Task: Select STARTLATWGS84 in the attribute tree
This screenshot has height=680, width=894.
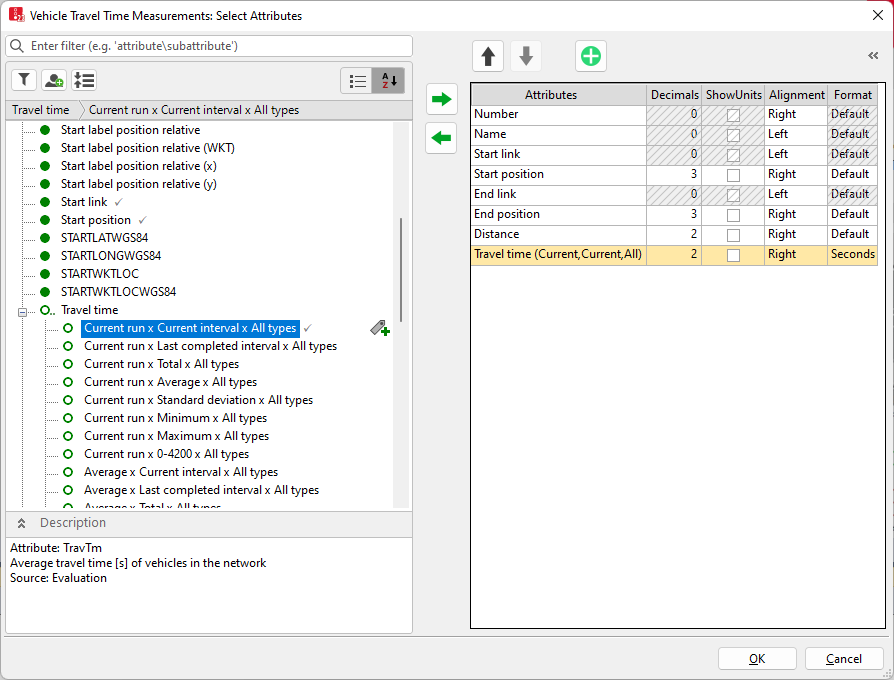Action: click(104, 238)
